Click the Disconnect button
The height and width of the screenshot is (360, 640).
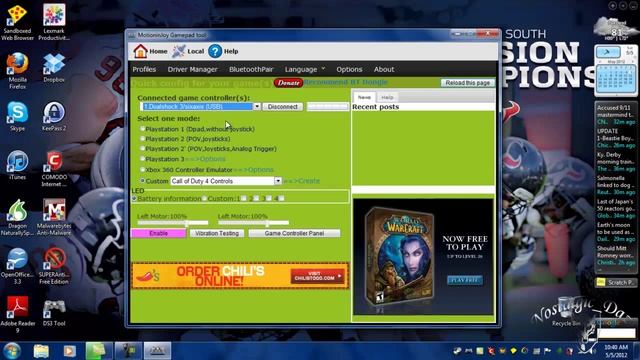click(x=282, y=107)
